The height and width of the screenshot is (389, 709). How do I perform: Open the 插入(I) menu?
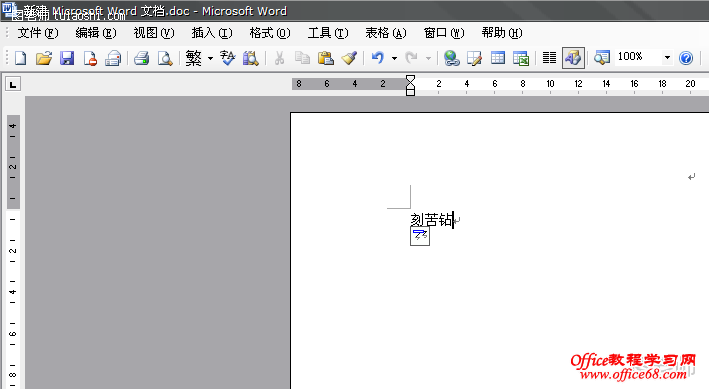click(212, 33)
